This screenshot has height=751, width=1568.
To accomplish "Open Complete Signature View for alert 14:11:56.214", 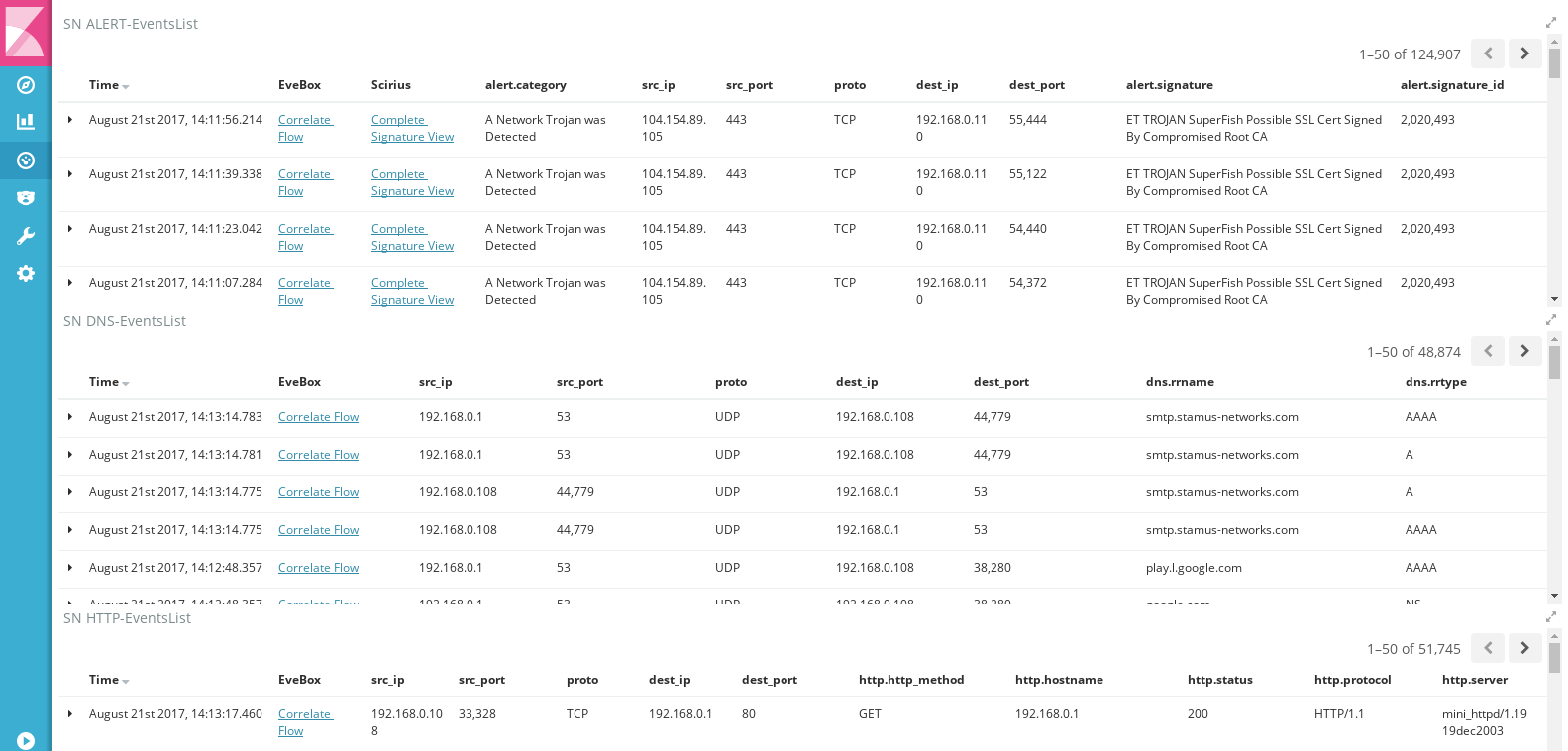I will tap(412, 128).
